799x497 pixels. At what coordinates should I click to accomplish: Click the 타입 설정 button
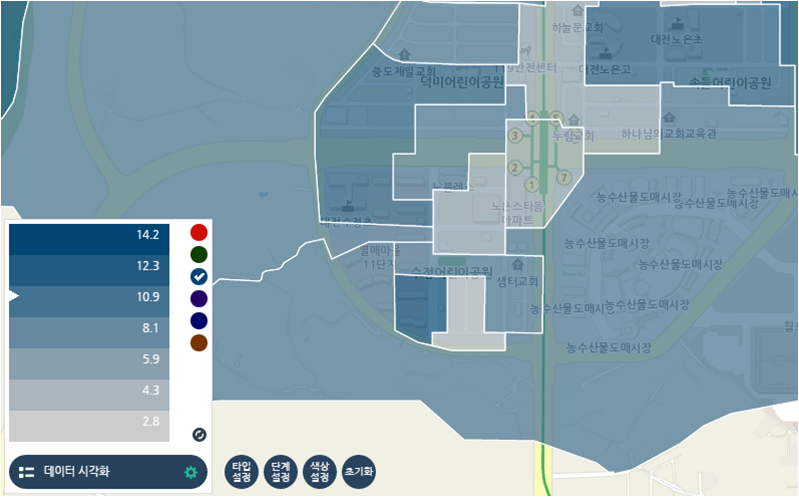[242, 472]
